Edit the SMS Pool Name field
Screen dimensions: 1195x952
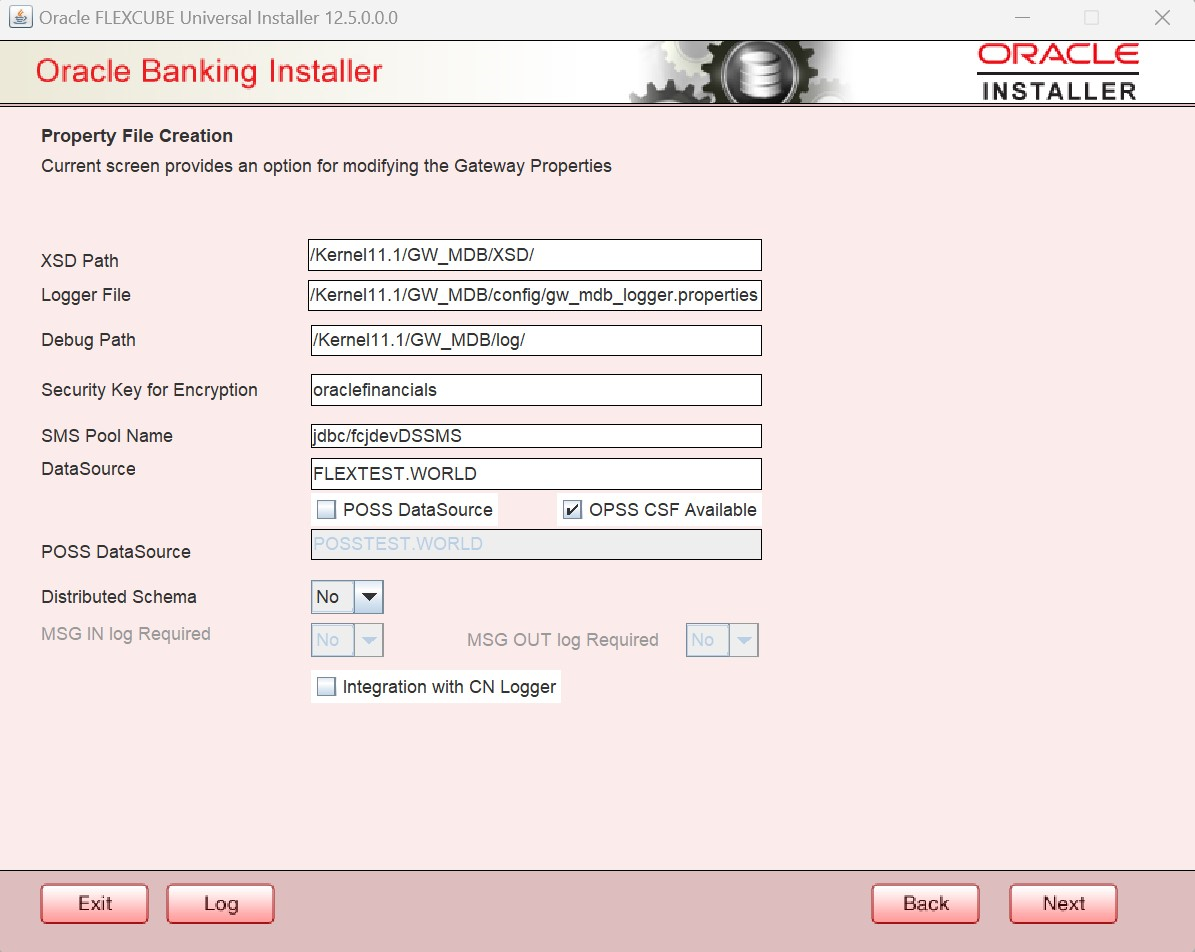pos(536,436)
